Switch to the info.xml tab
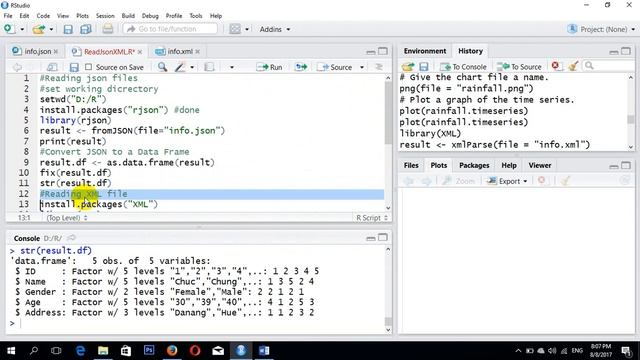 (180, 51)
